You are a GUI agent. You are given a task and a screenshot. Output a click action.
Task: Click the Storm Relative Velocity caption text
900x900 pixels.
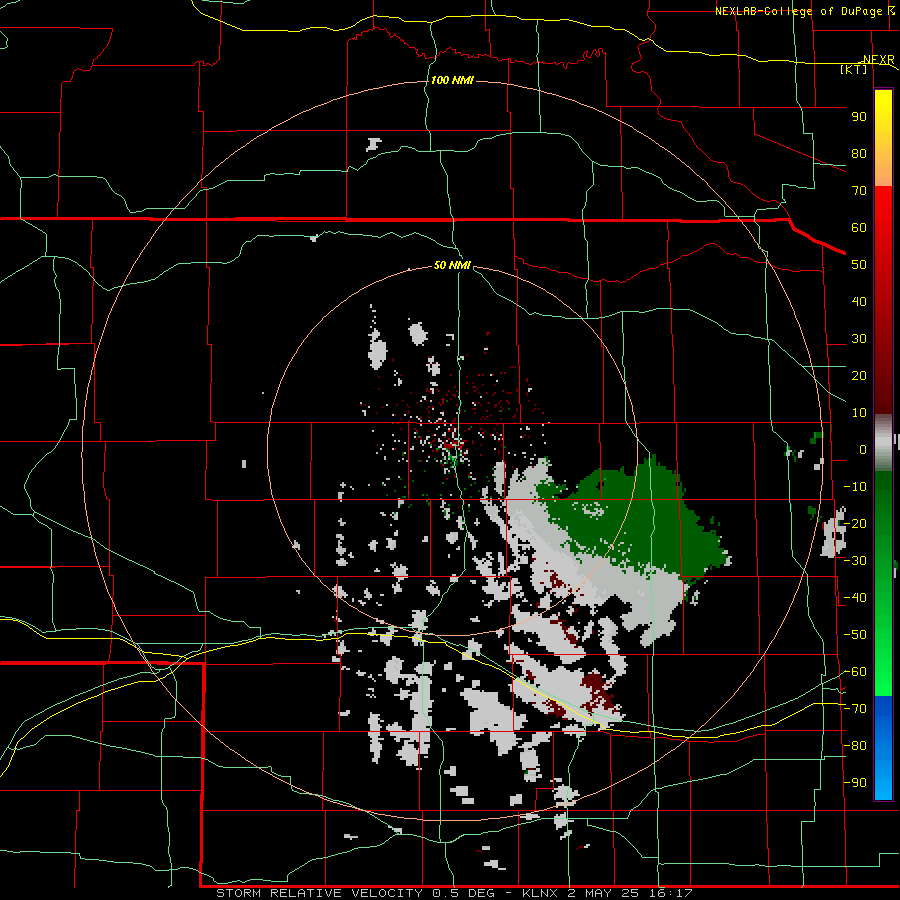[454, 893]
